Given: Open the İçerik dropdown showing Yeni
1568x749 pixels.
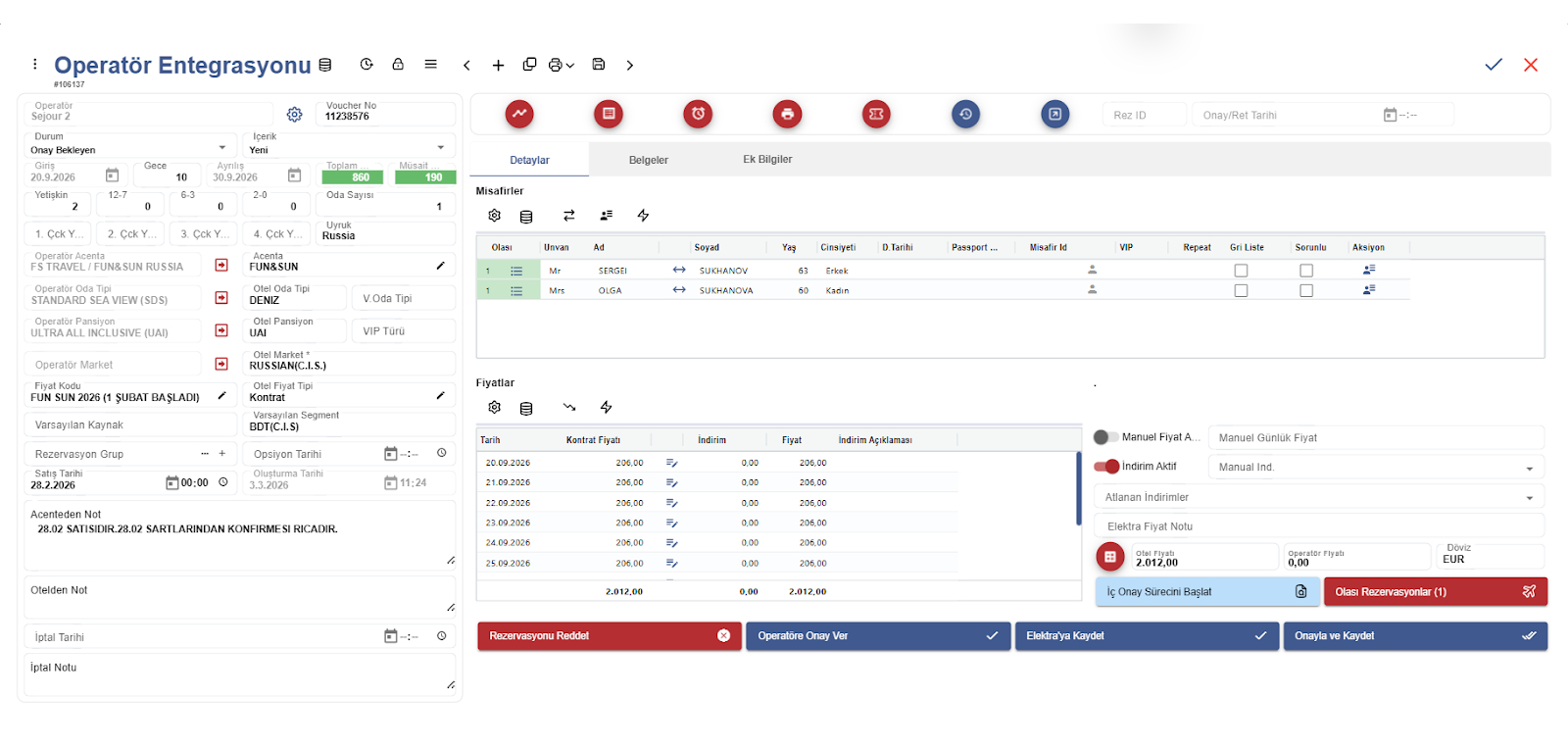Looking at the screenshot, I should tap(348, 149).
